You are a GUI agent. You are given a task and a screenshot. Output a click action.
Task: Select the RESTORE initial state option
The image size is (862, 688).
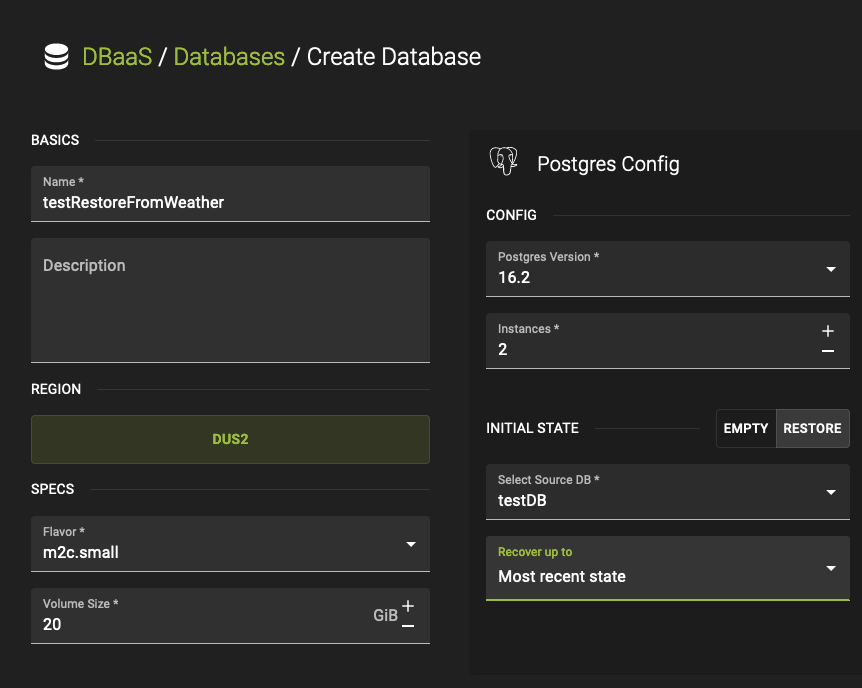[x=812, y=428]
